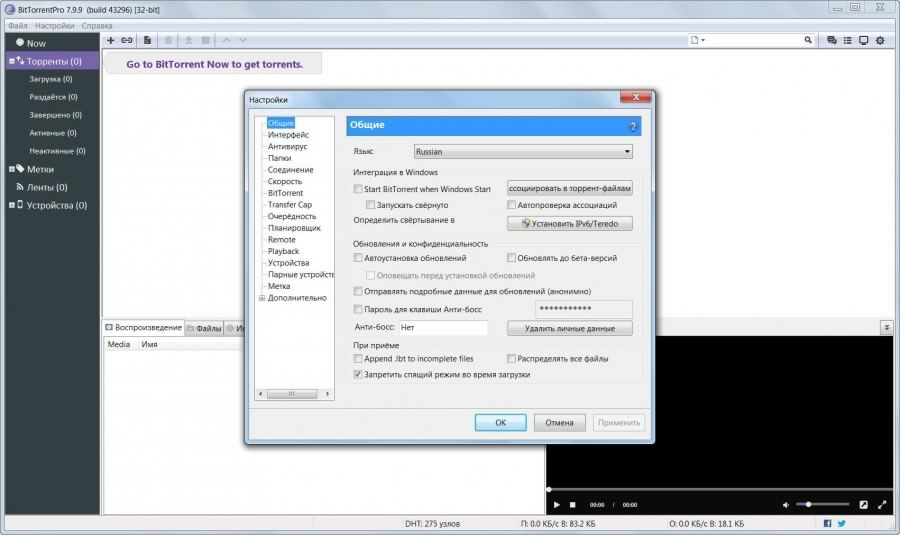Image resolution: width=900 pixels, height=535 pixels.
Task: Adjust the video player volume slider
Action: pos(822,504)
